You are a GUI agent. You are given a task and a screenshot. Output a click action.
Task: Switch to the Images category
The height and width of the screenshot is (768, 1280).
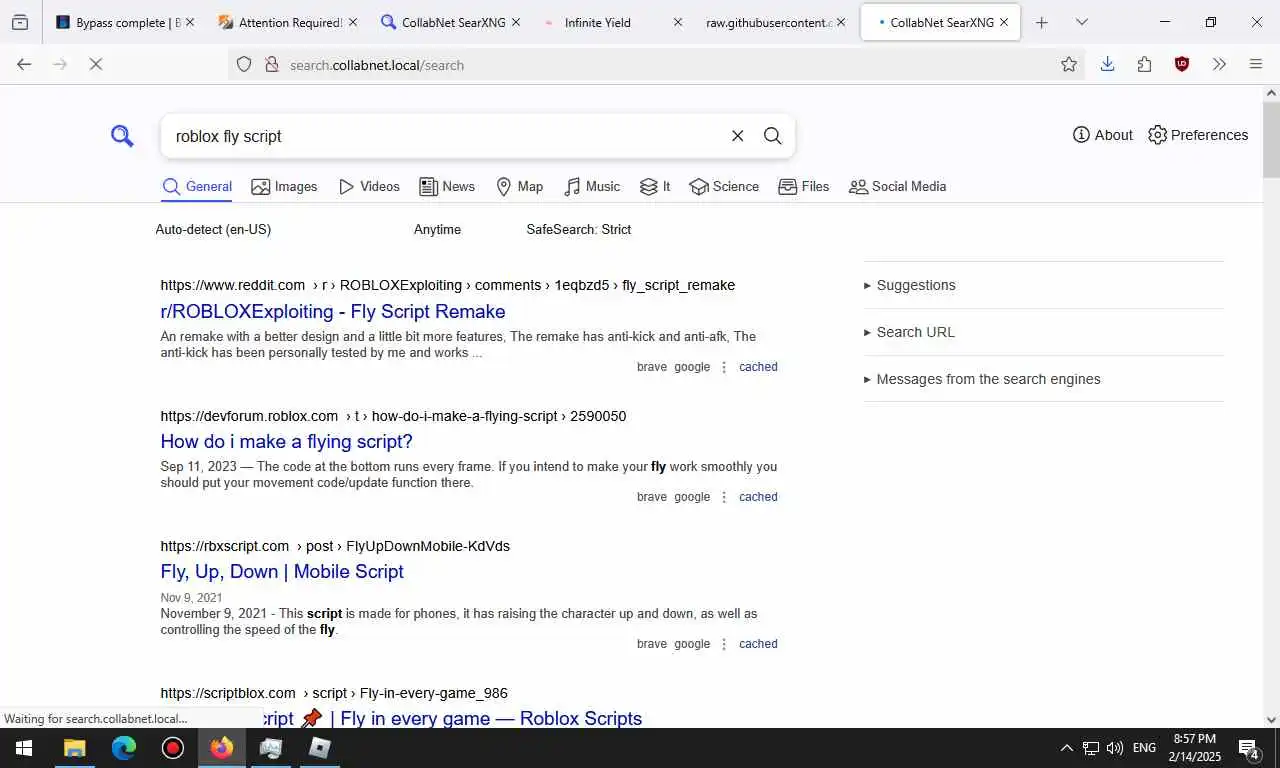[x=284, y=187]
